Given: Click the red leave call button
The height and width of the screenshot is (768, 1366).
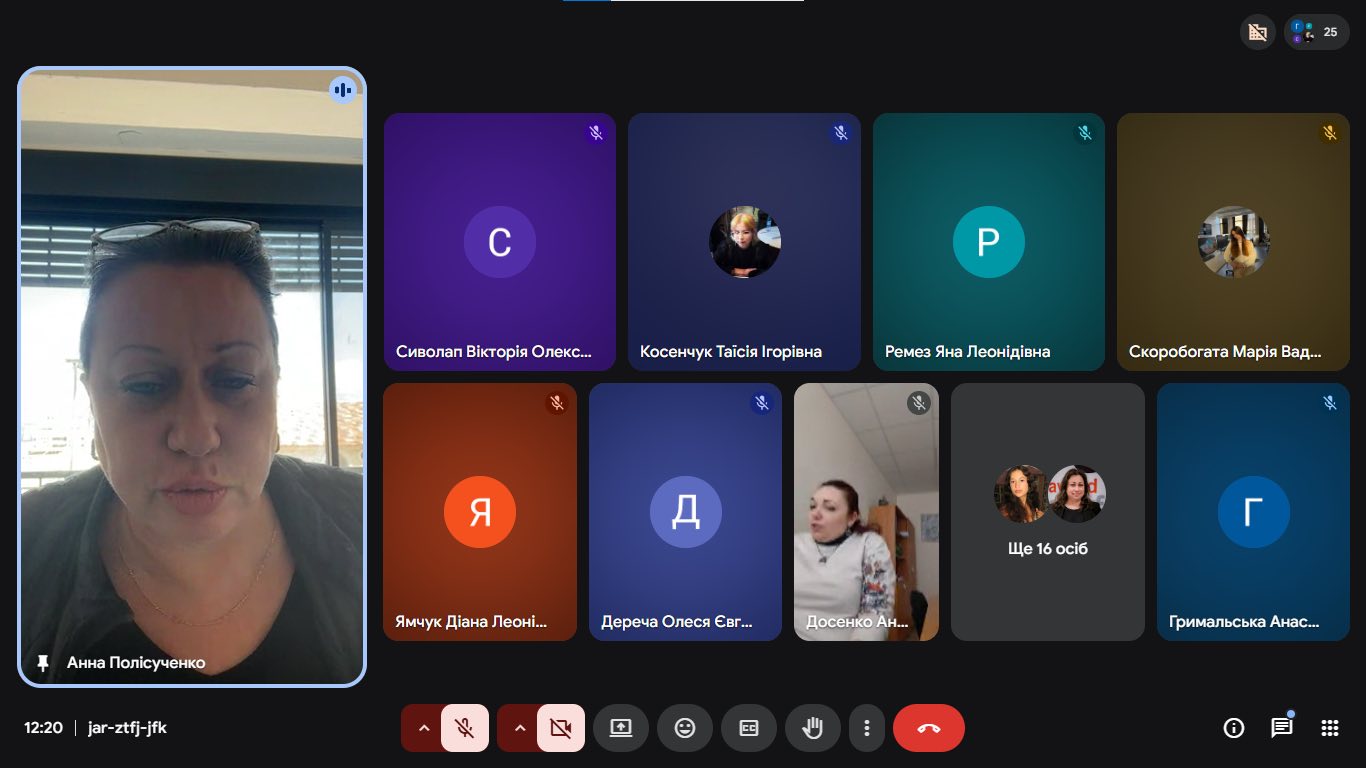Looking at the screenshot, I should pyautogui.click(x=928, y=728).
